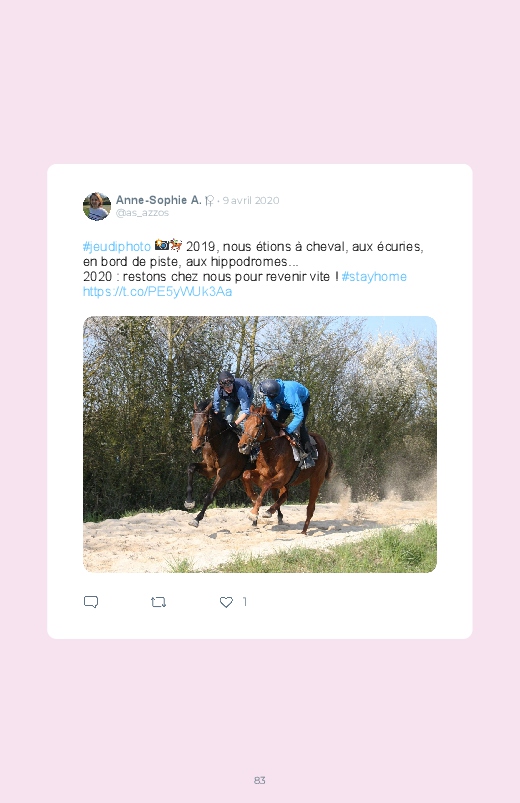Image resolution: width=520 pixels, height=803 pixels.
Task: Click the dark bay horse in photo
Action: coord(218,458)
